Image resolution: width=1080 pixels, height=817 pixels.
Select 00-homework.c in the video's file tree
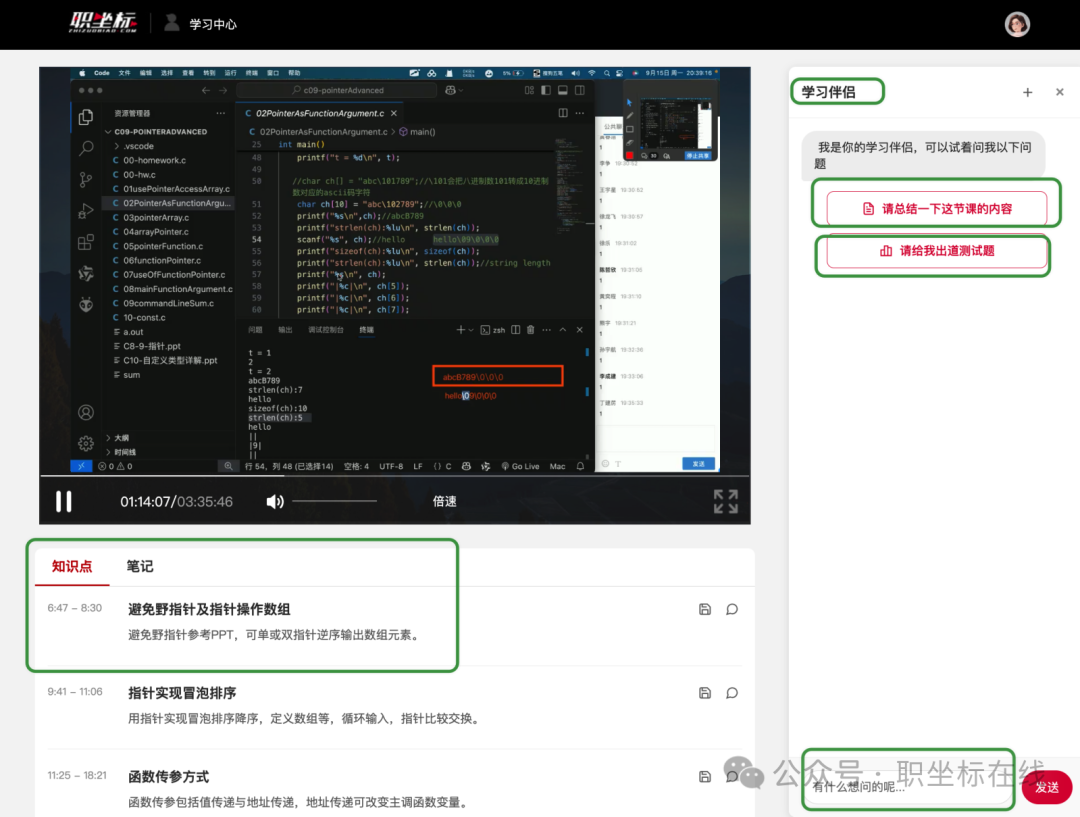[x=154, y=160]
